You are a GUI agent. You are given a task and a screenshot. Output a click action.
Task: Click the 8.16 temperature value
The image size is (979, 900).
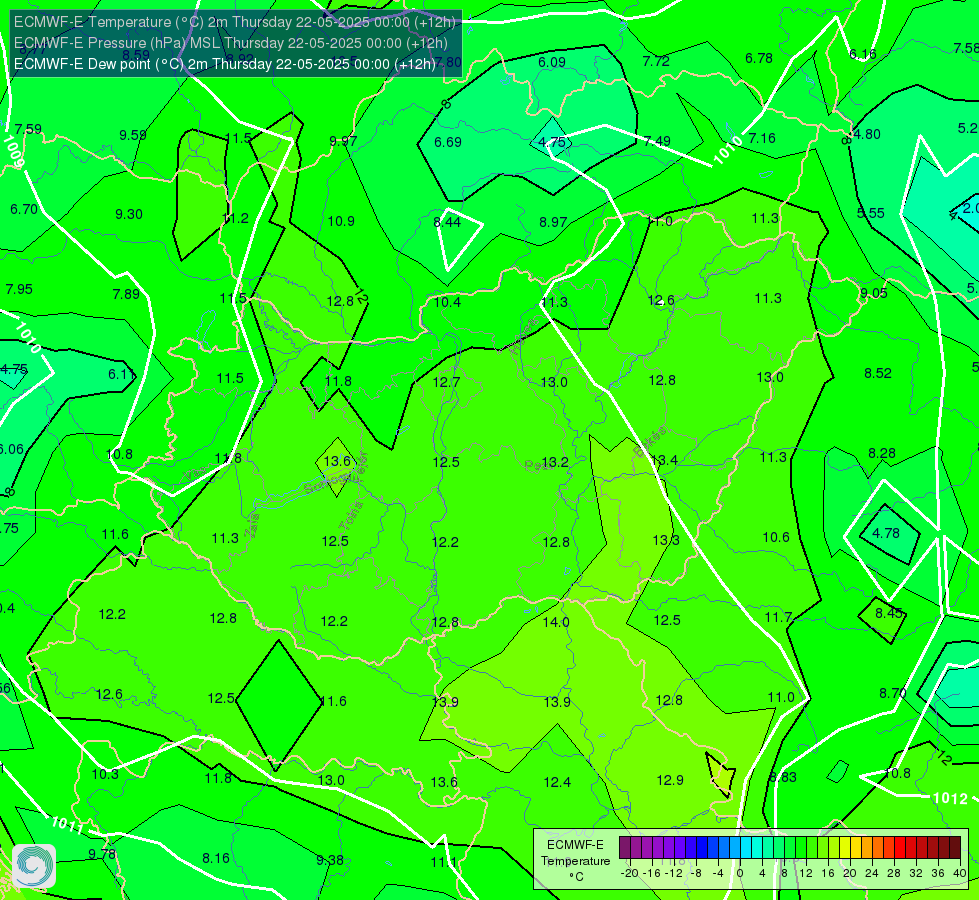[216, 858]
